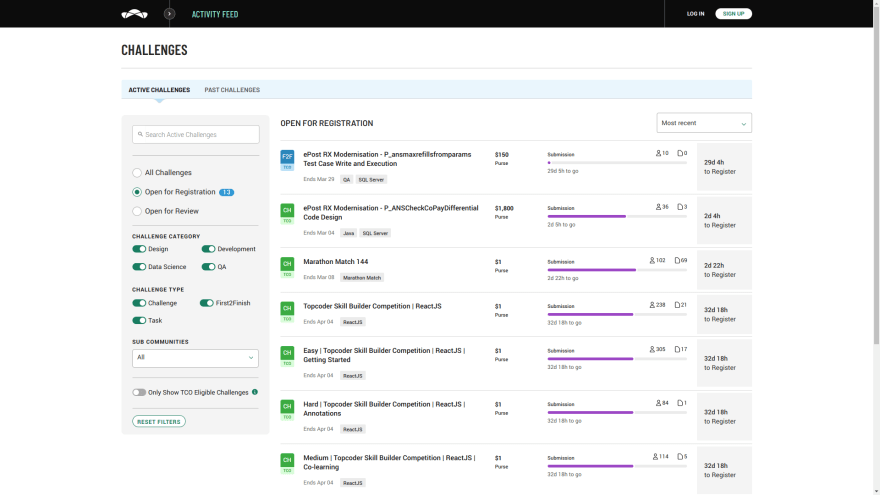Open ePost P_ANSCheckCoPayDifferential Code Design link
This screenshot has height=495, width=880.
coord(391,213)
